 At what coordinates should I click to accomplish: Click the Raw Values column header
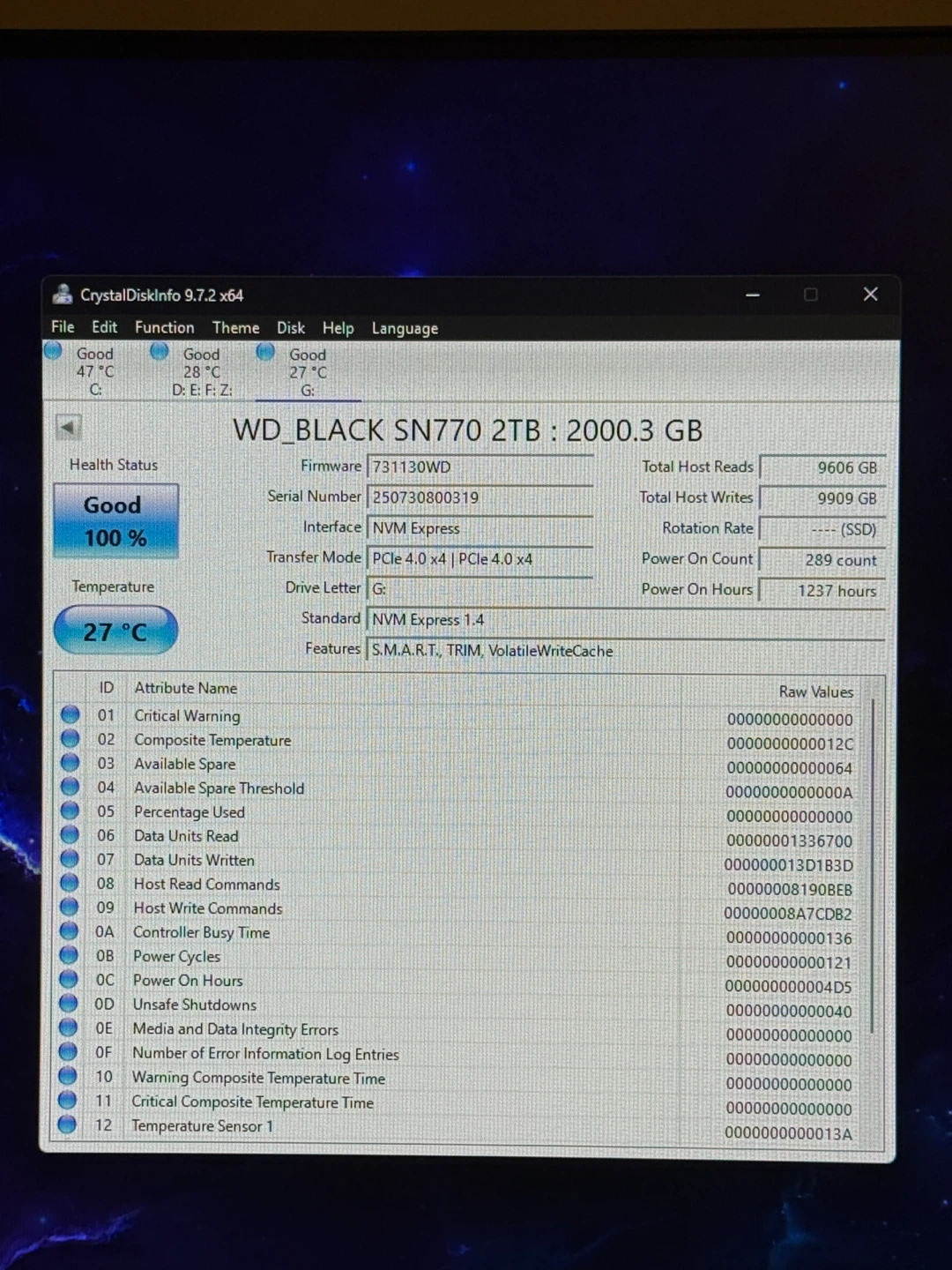pos(816,691)
